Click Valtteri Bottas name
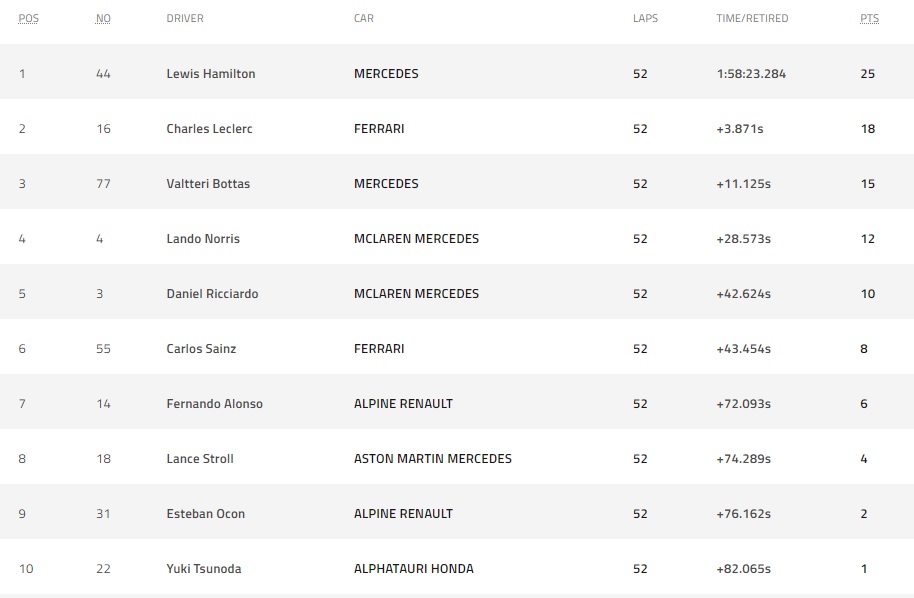The height and width of the screenshot is (598, 914). (208, 184)
